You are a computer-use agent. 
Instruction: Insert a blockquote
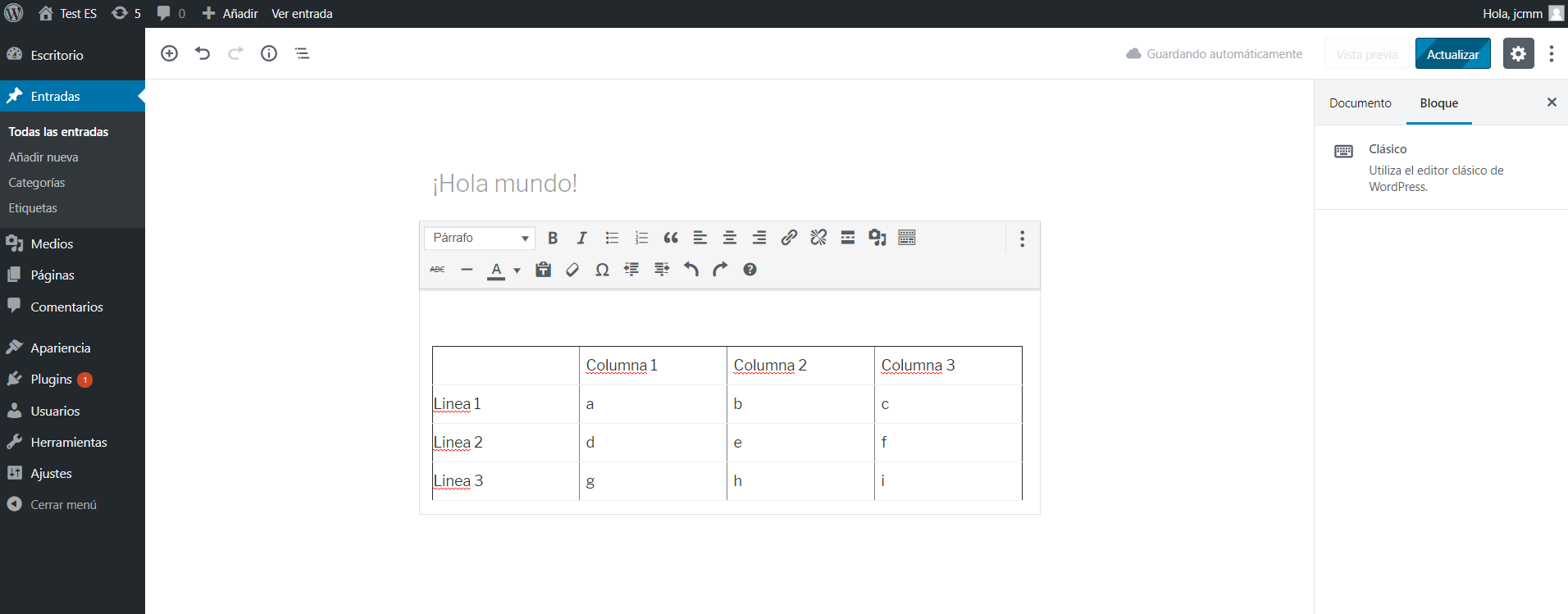coord(671,238)
